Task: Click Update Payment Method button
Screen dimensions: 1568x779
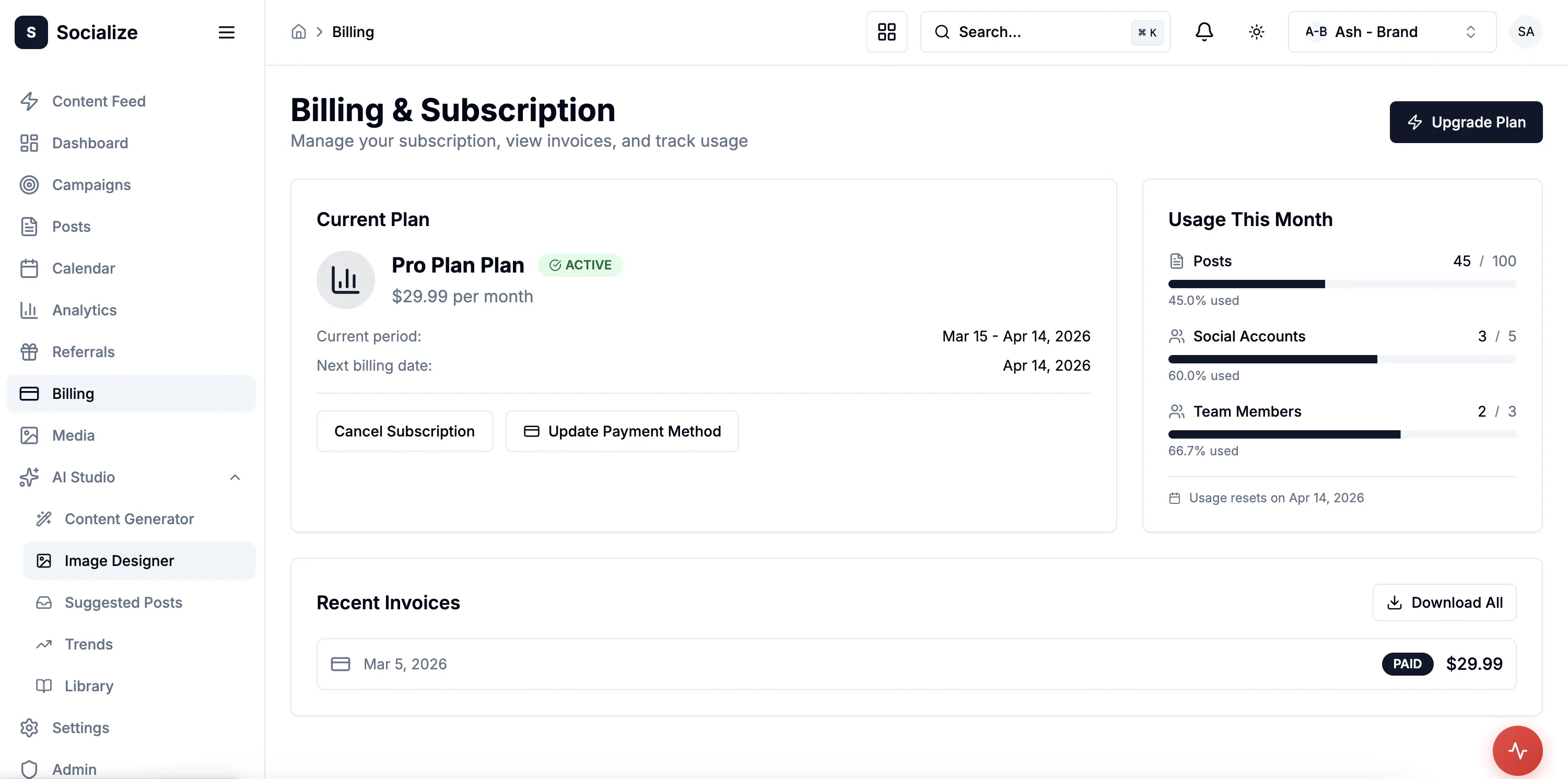Action: point(622,431)
